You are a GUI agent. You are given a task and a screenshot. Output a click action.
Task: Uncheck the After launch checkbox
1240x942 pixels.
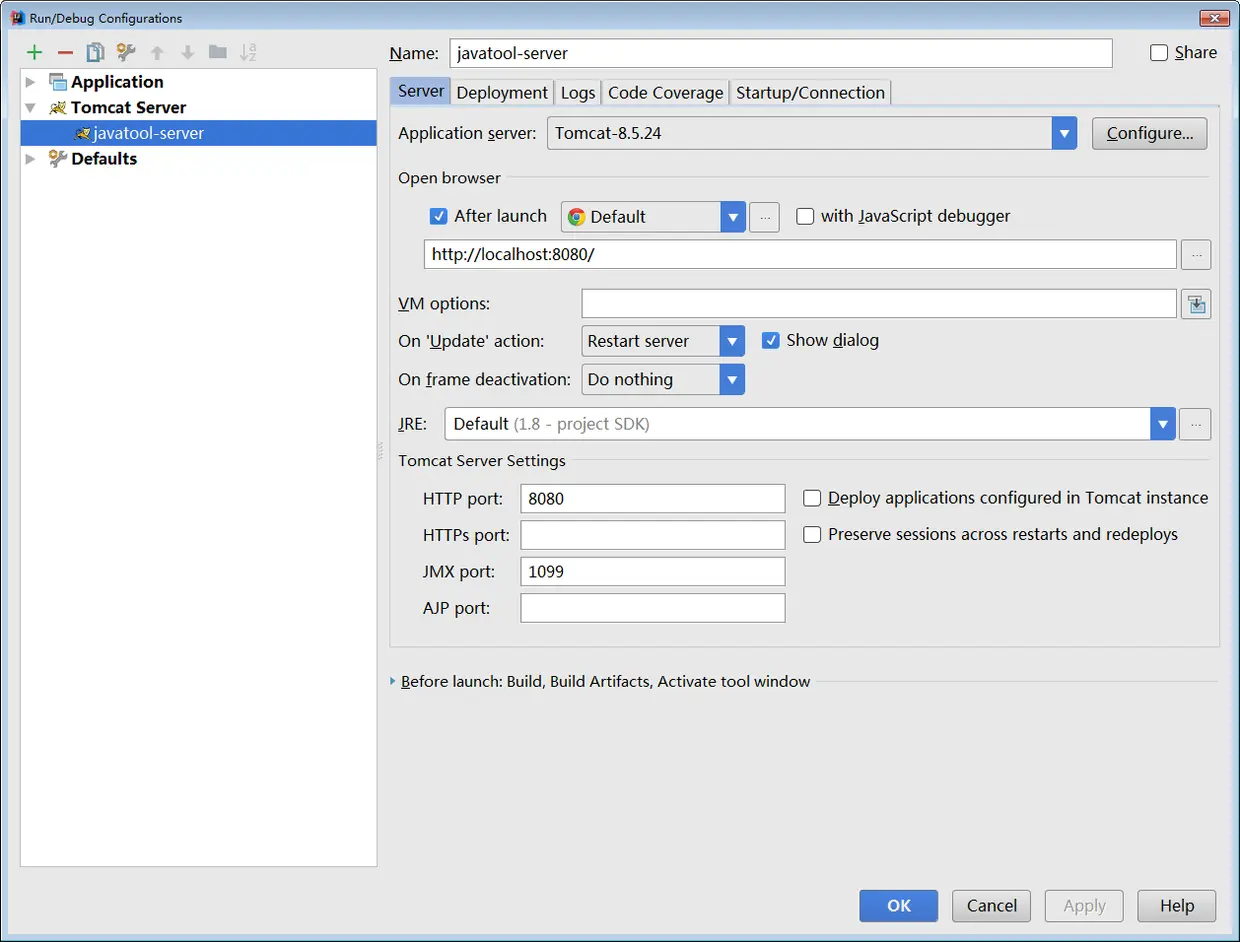pos(438,216)
